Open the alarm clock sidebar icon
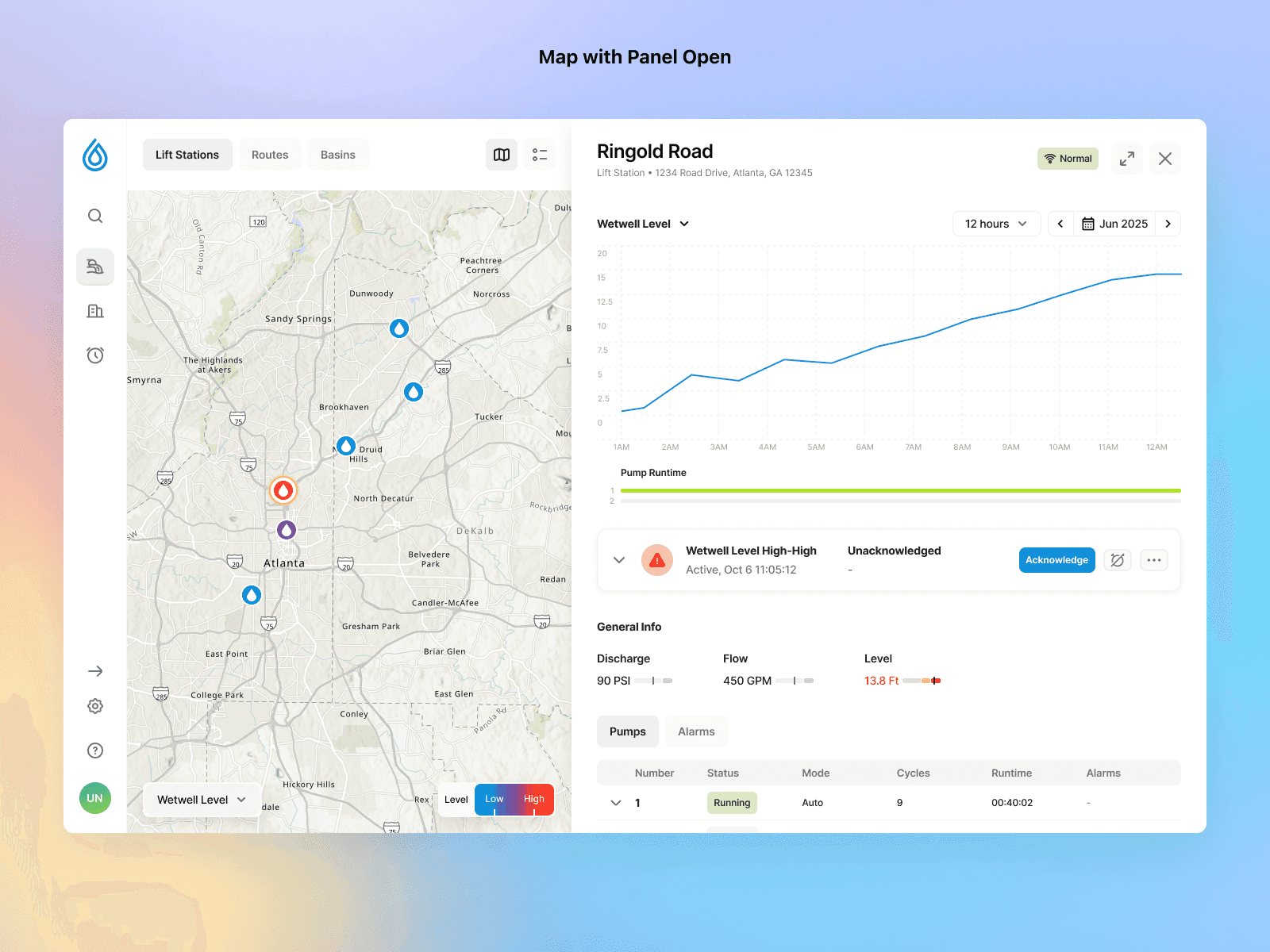Viewport: 1270px width, 952px height. tap(95, 355)
